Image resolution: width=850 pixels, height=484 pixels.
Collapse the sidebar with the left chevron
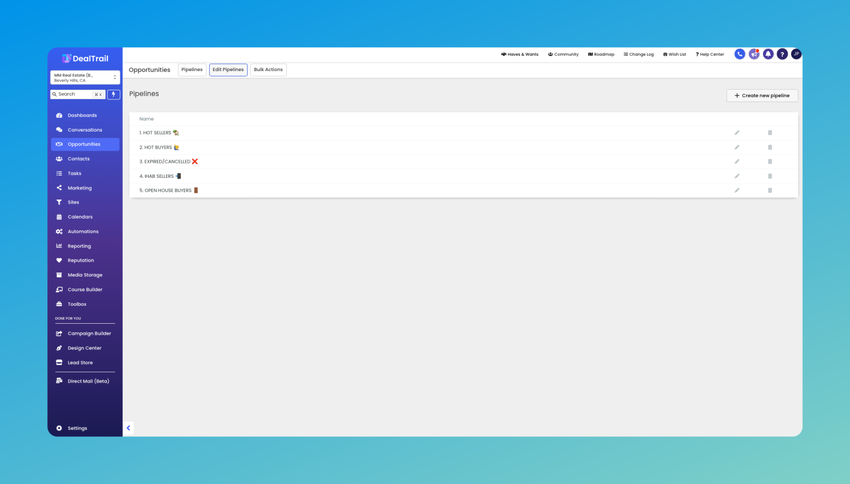pyautogui.click(x=128, y=428)
